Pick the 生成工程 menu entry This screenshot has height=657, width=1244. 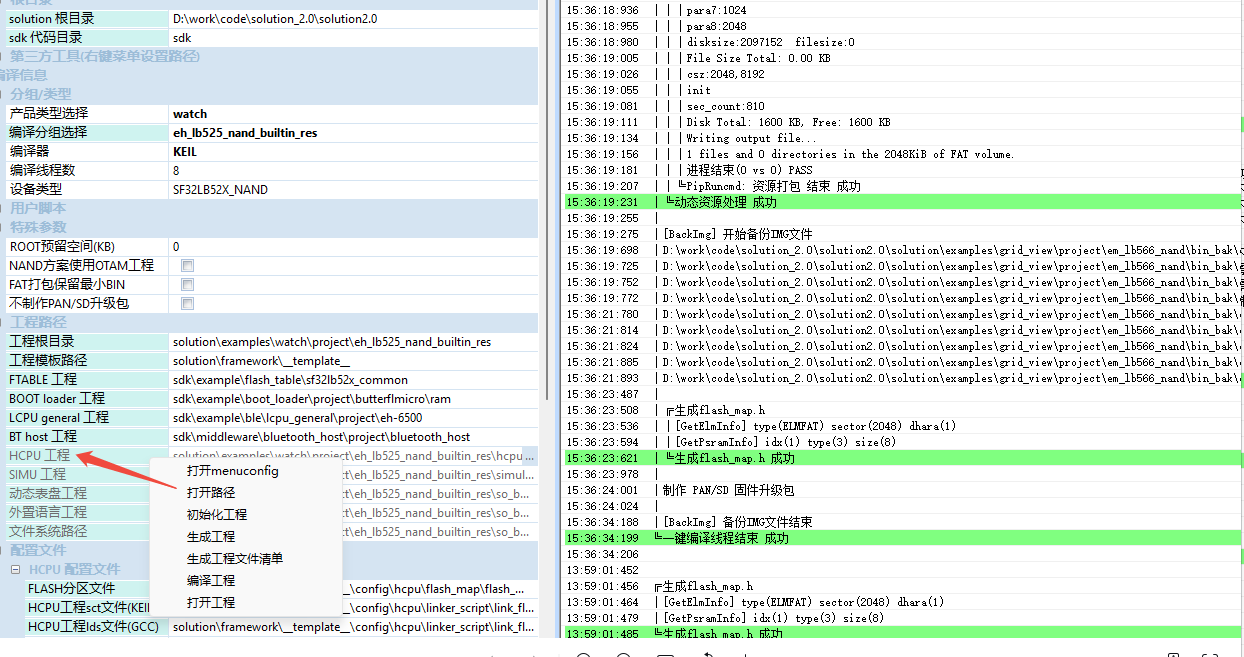click(x=211, y=537)
